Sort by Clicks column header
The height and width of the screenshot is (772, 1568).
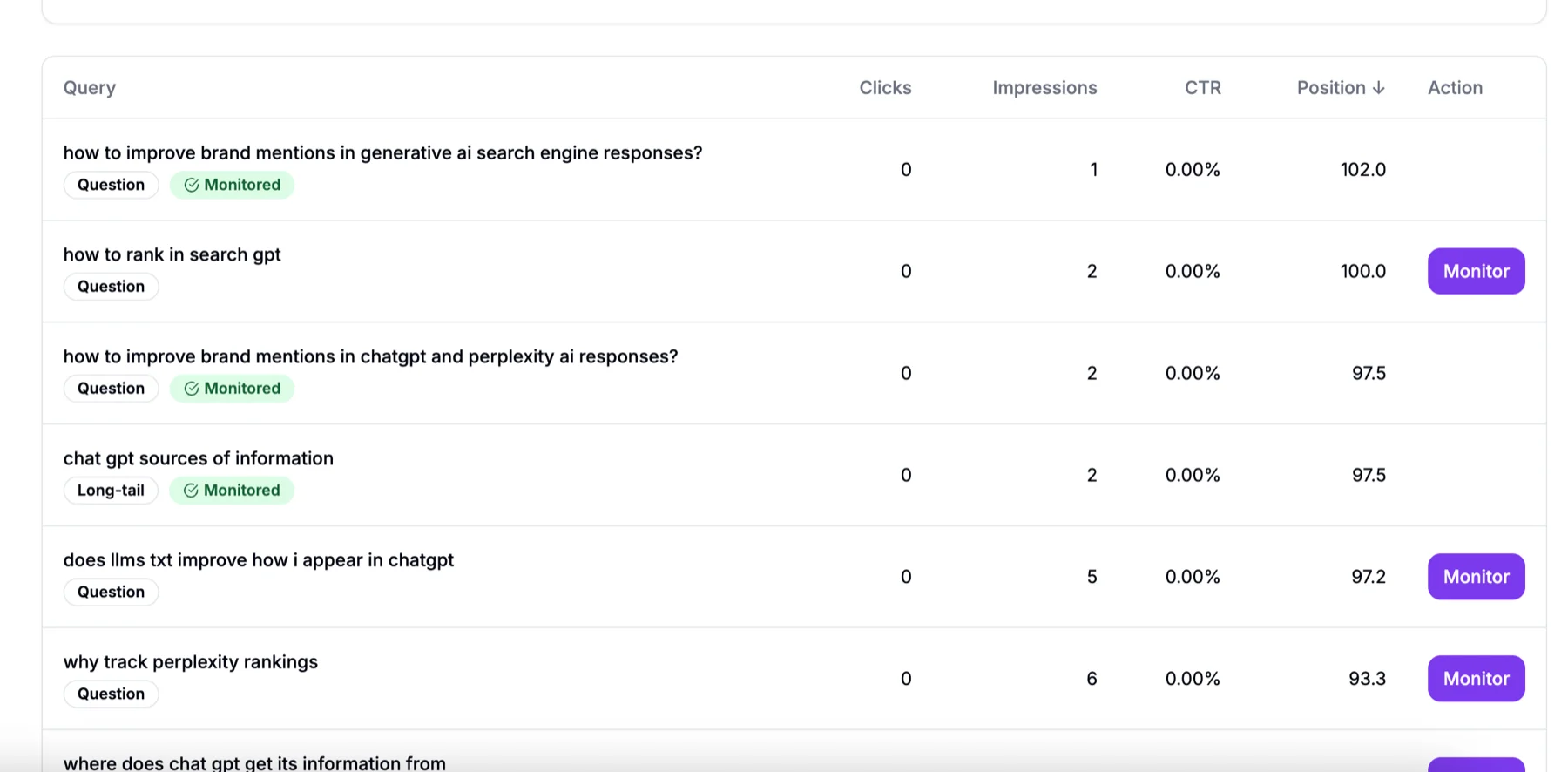point(885,88)
